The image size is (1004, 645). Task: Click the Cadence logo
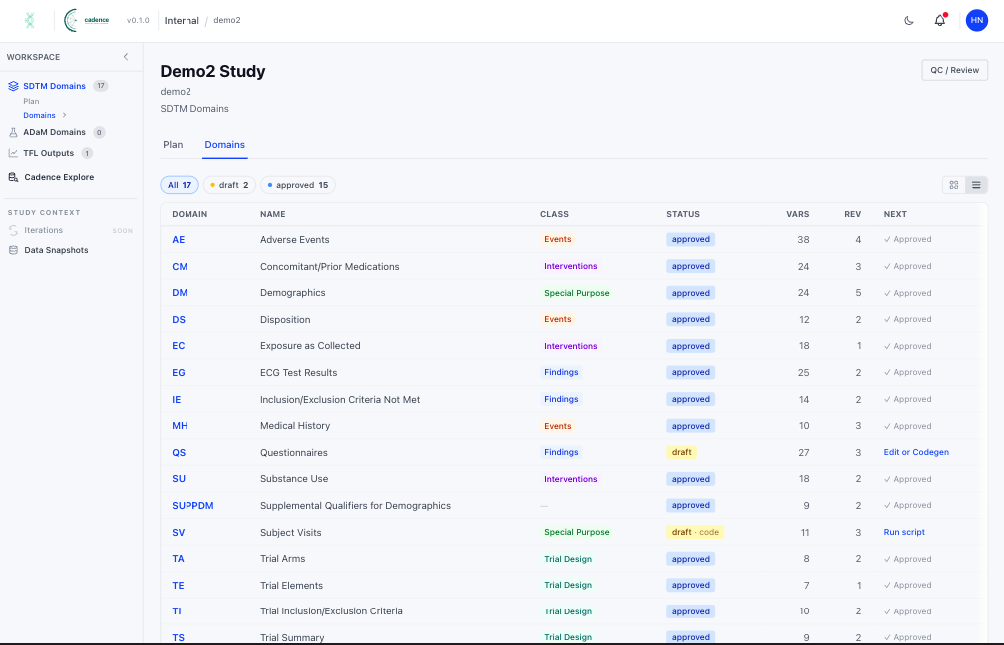86,20
